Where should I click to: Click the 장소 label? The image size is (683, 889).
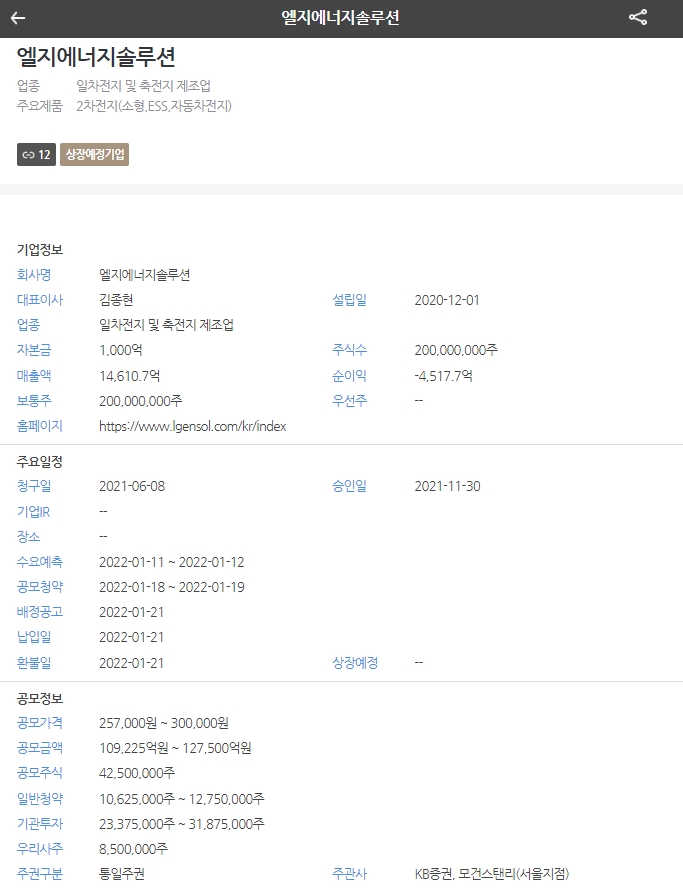coord(28,536)
